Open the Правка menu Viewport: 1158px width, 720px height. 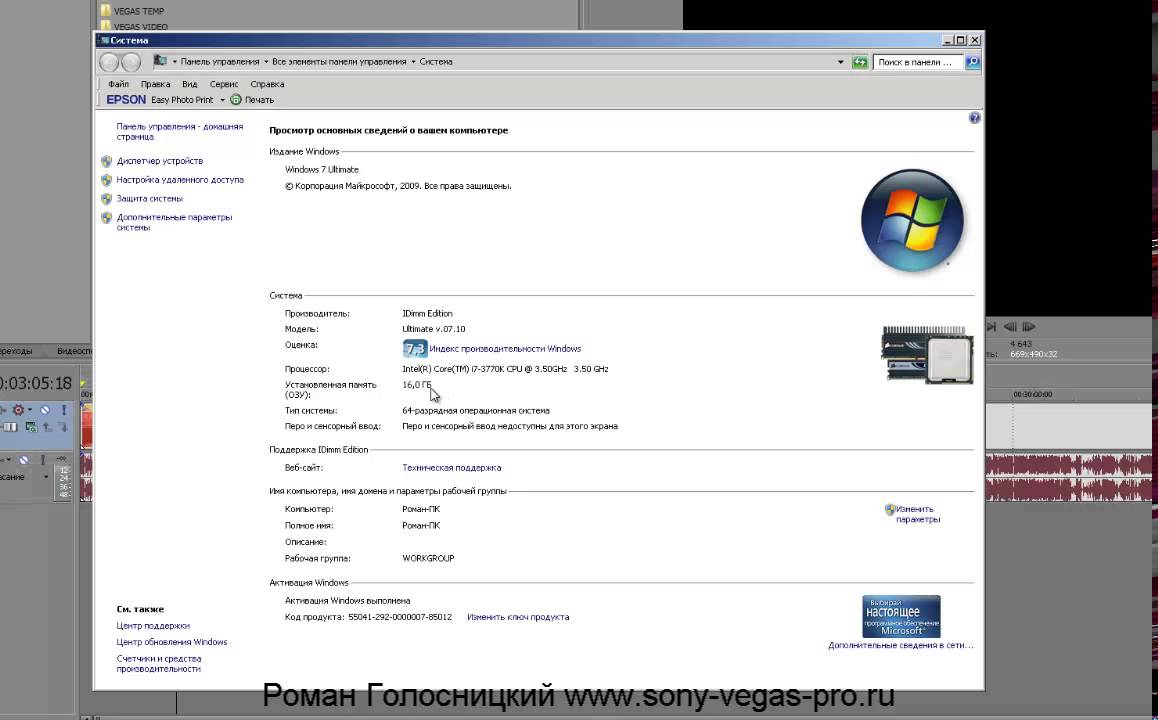click(x=155, y=84)
